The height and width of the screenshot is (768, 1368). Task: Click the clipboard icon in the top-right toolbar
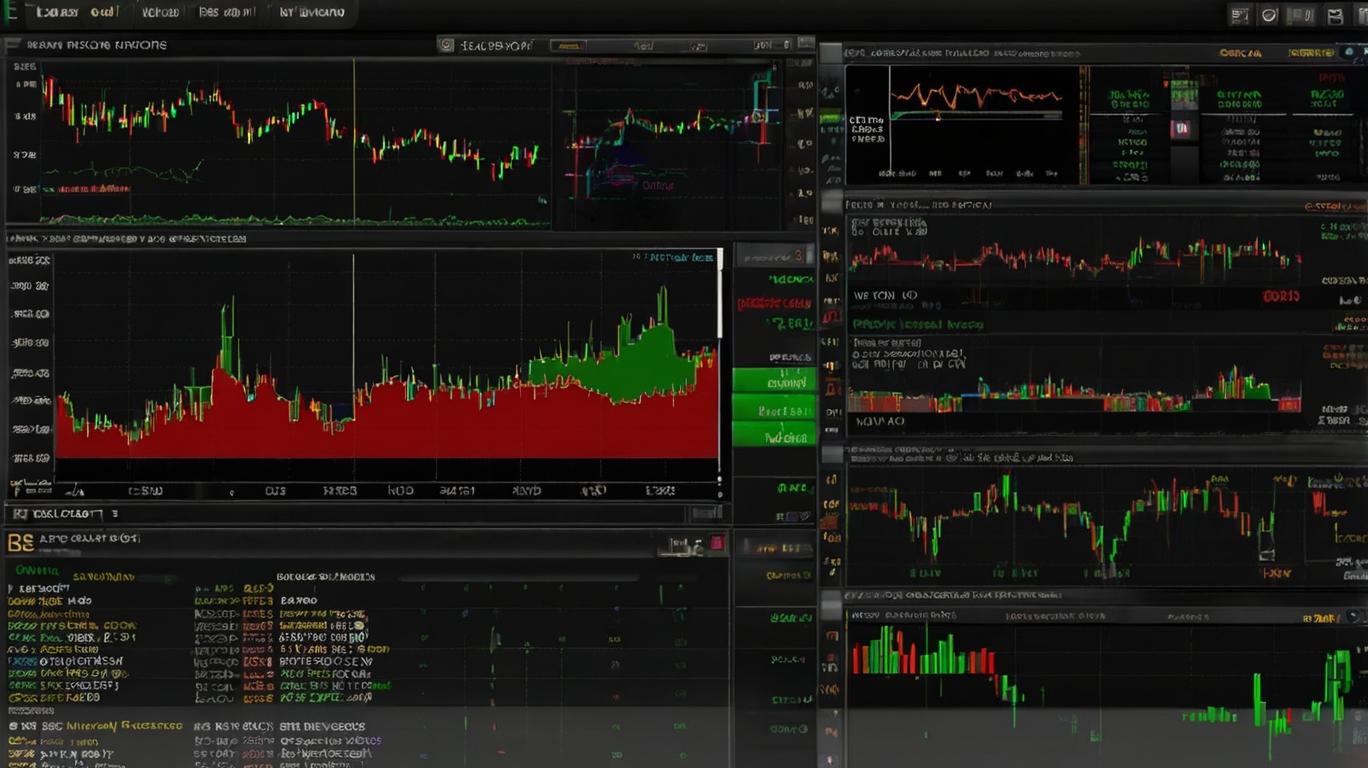1300,15
